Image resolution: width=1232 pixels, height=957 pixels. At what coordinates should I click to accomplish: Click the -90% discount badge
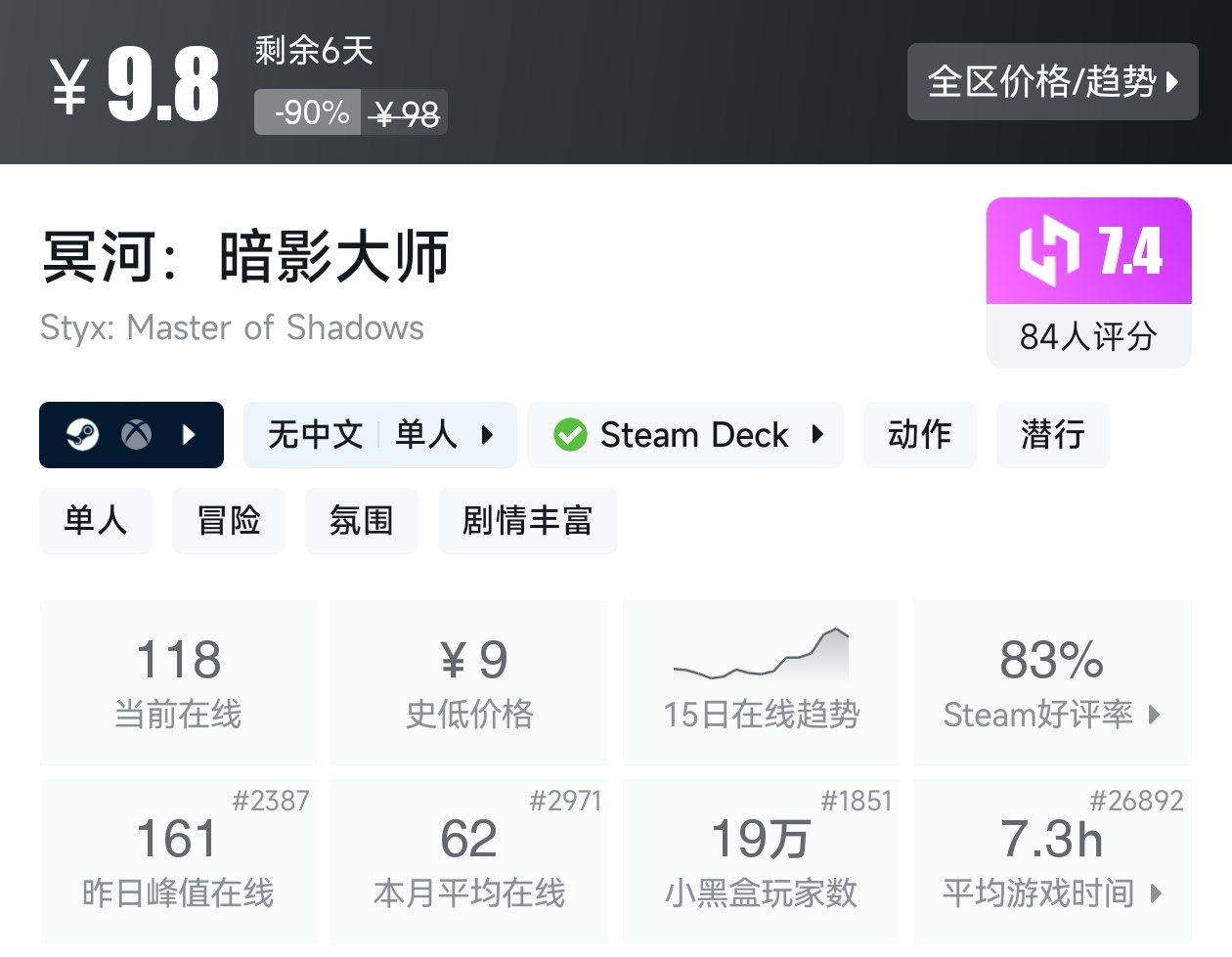(x=309, y=113)
